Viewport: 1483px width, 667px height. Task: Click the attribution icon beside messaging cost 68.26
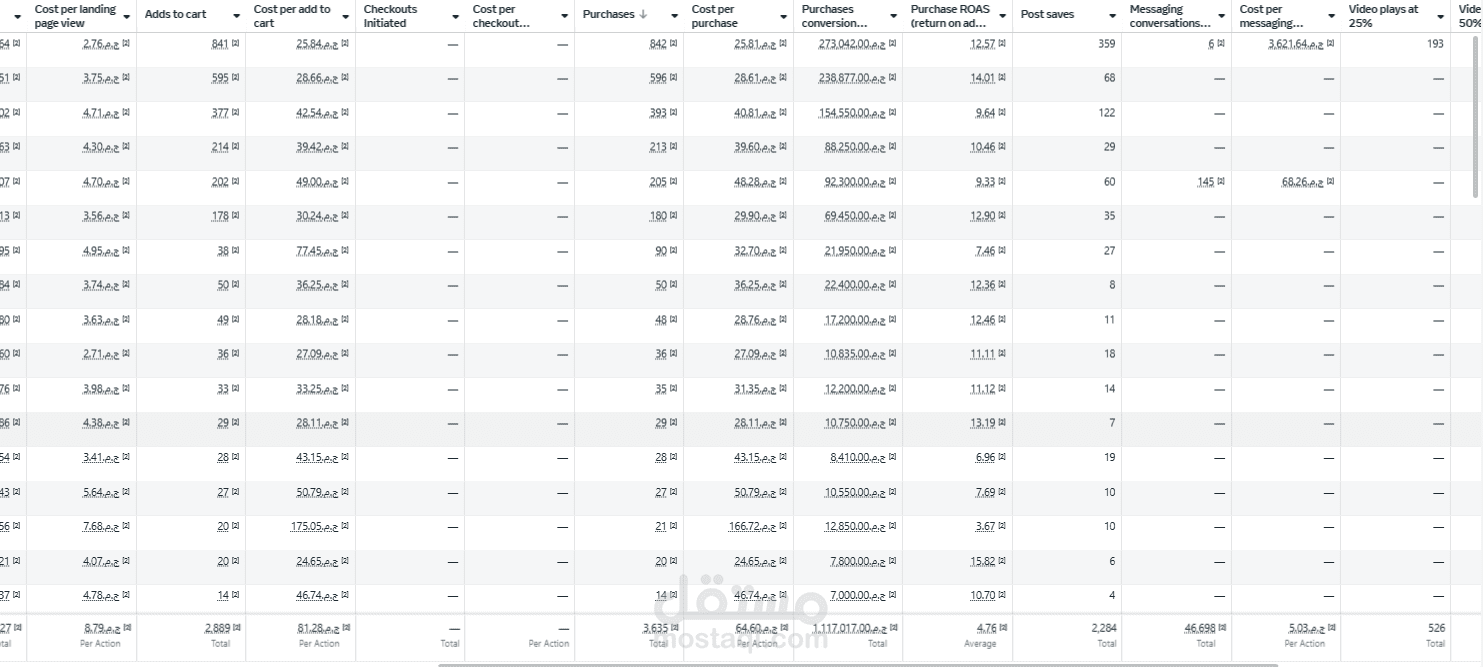[x=1331, y=181]
